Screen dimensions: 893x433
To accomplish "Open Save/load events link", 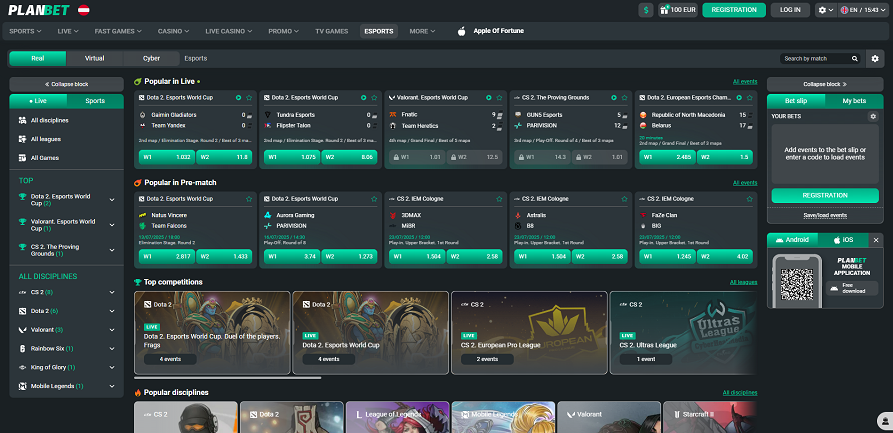I will [825, 215].
